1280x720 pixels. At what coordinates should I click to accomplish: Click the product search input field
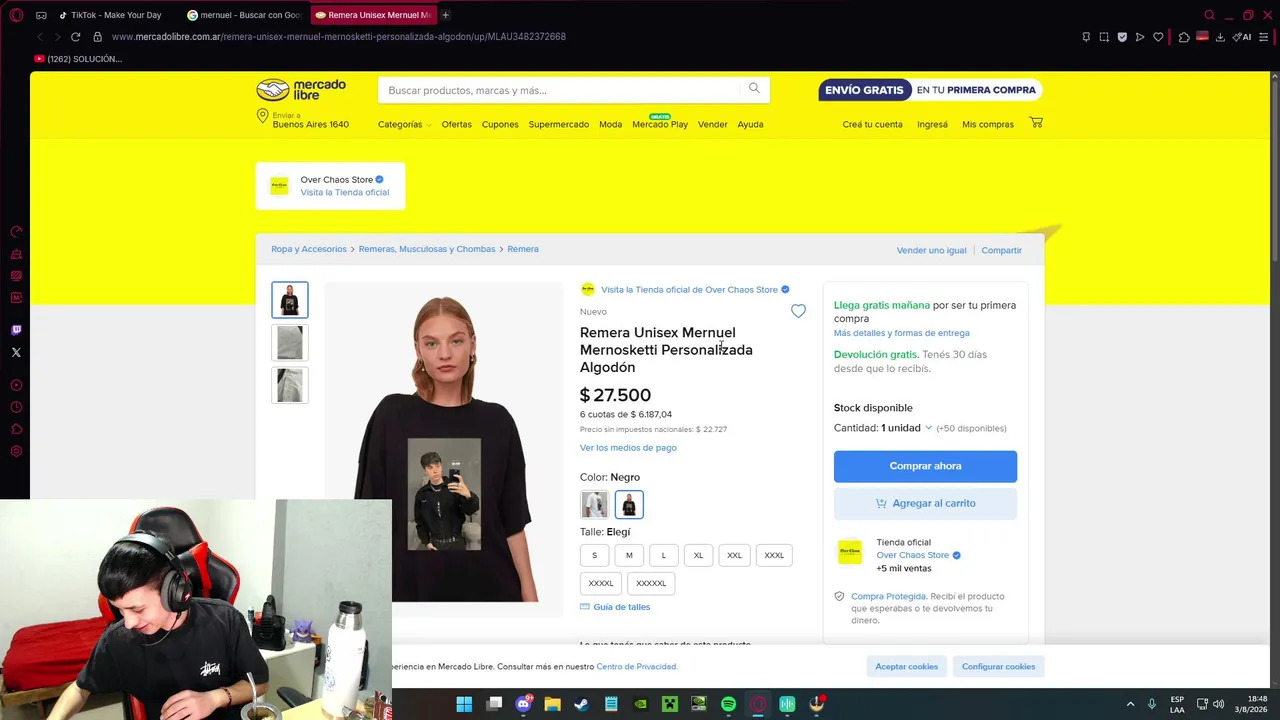[560, 90]
